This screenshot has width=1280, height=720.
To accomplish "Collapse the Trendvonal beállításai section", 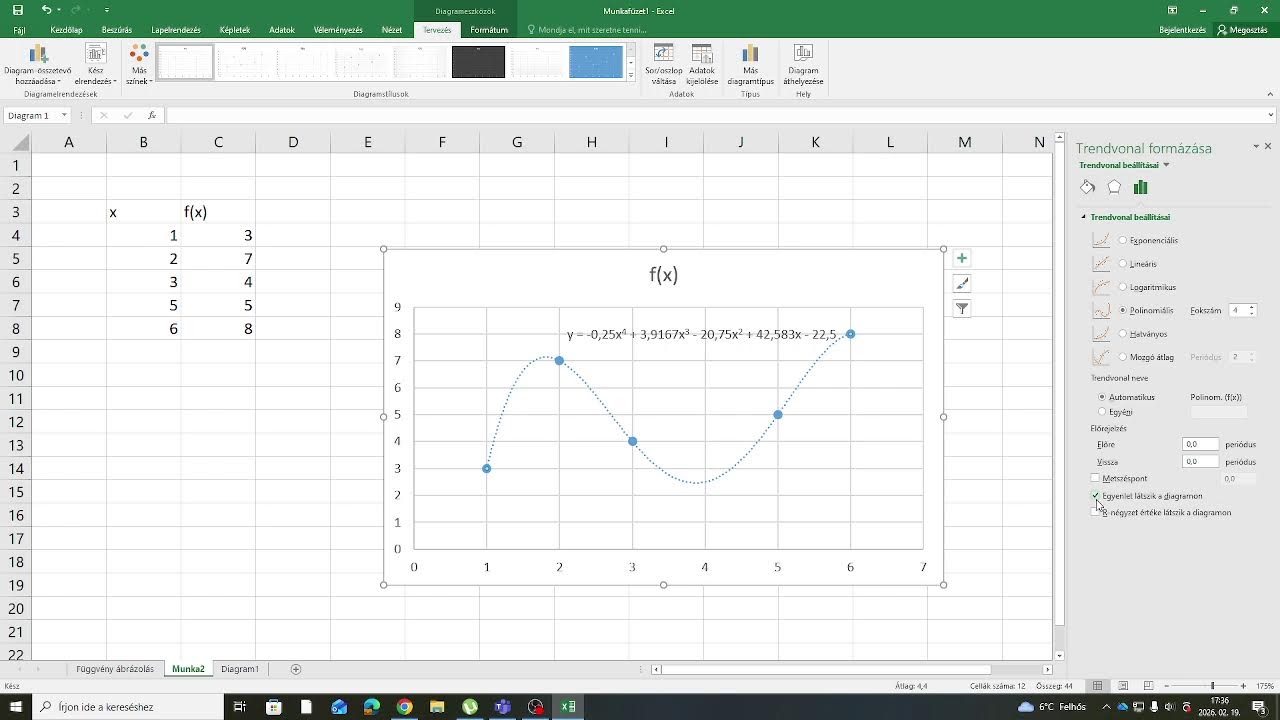I will point(1083,217).
